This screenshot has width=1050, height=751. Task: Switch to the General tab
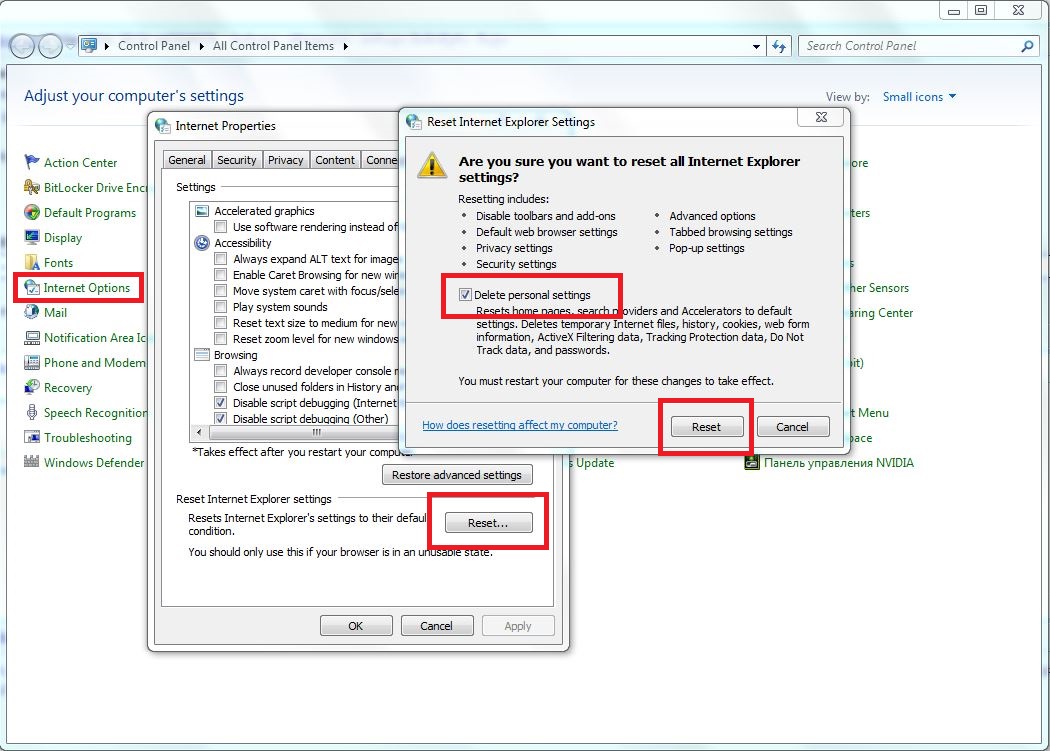187,160
